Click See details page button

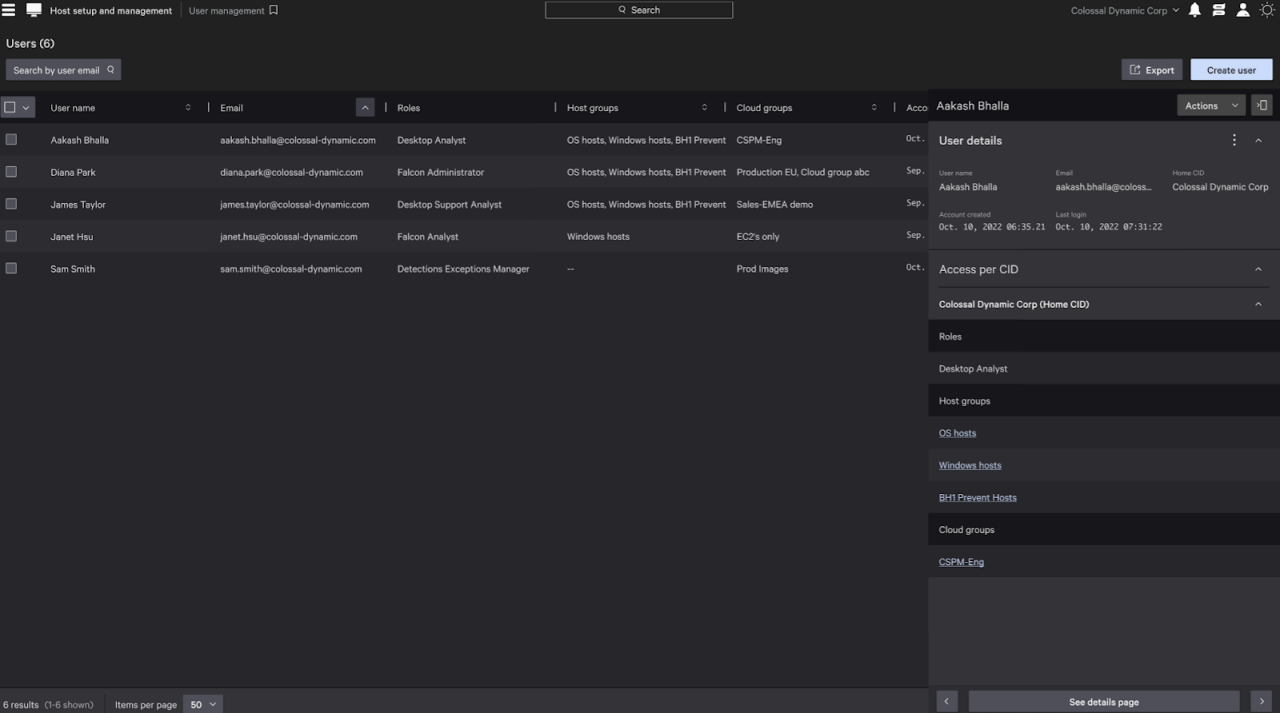pyautogui.click(x=1104, y=701)
